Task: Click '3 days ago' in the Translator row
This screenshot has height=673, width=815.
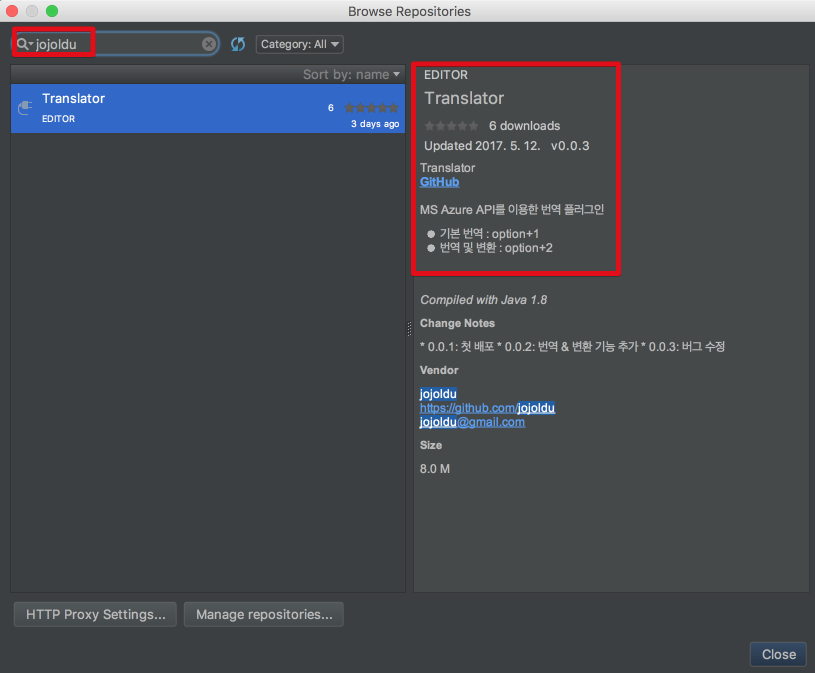Action: coord(375,124)
